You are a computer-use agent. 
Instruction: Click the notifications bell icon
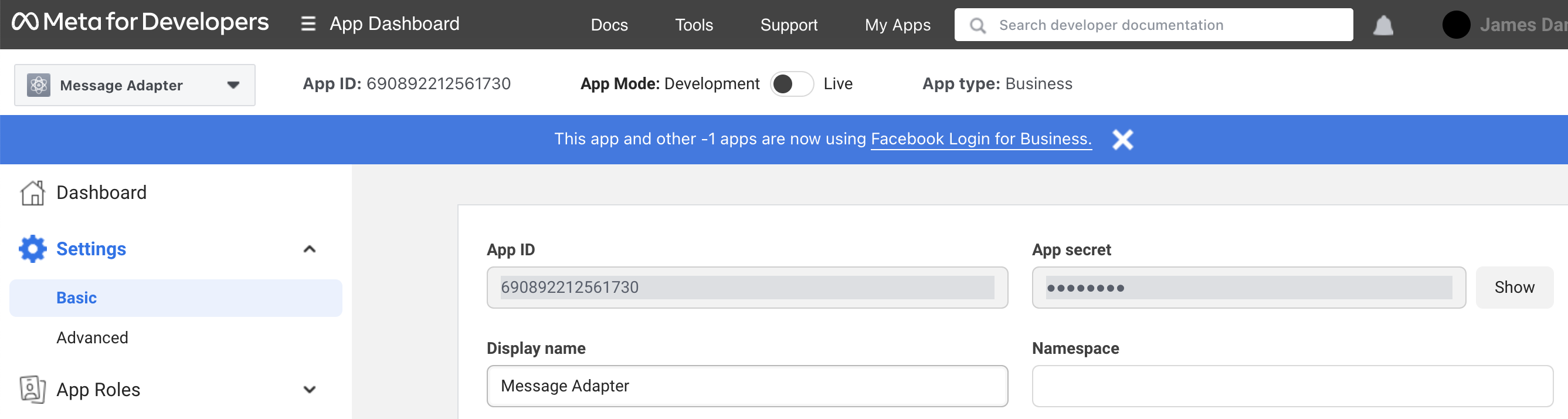coord(1383,25)
